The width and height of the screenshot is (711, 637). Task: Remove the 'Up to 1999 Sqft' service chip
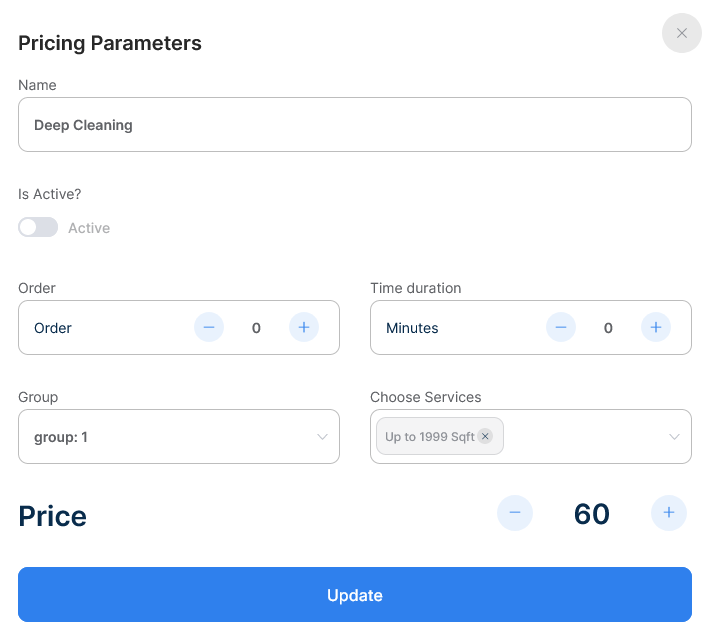(x=485, y=436)
